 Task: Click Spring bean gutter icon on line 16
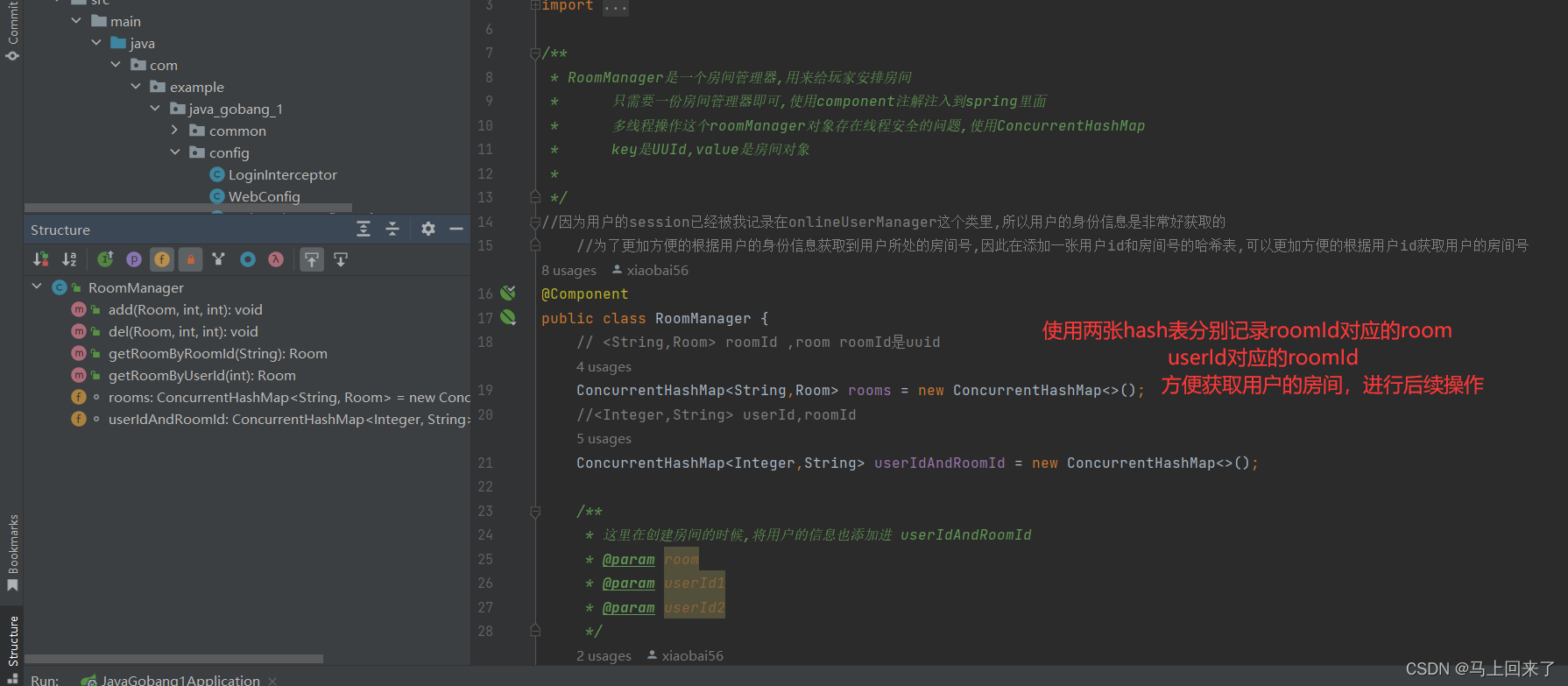coord(508,293)
